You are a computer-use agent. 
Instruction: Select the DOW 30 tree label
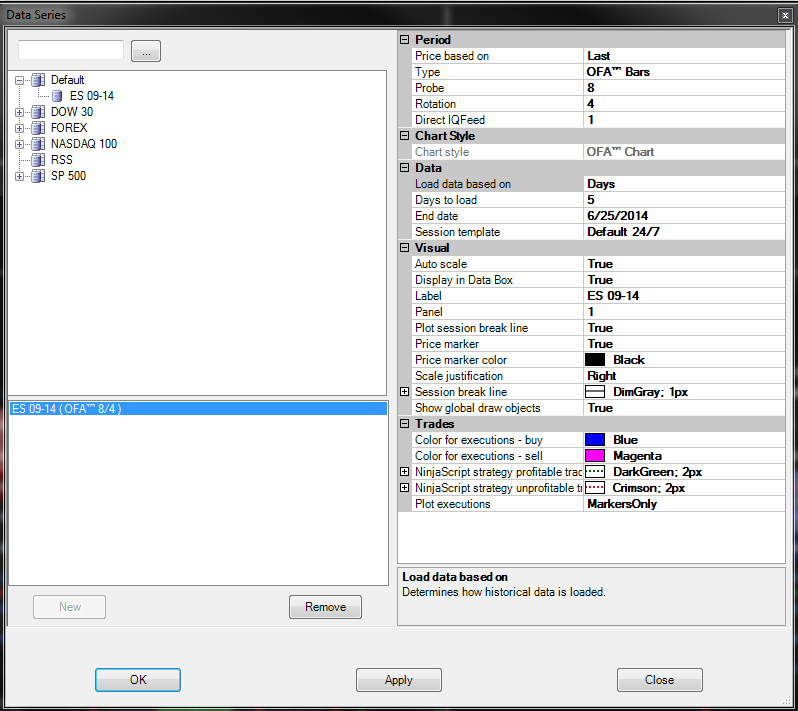(x=72, y=112)
